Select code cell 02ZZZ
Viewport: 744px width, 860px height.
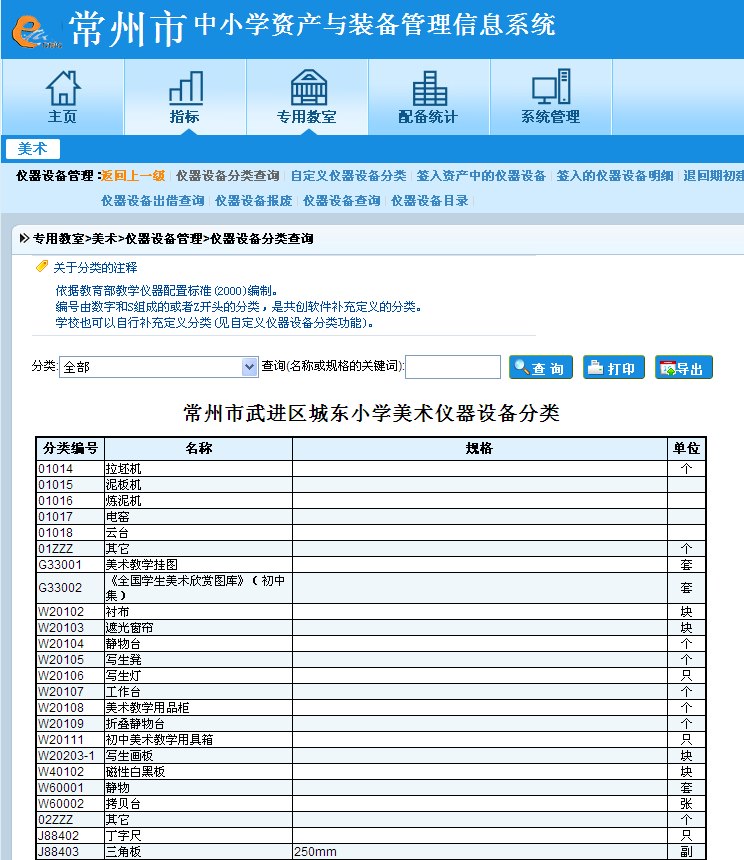[71, 819]
